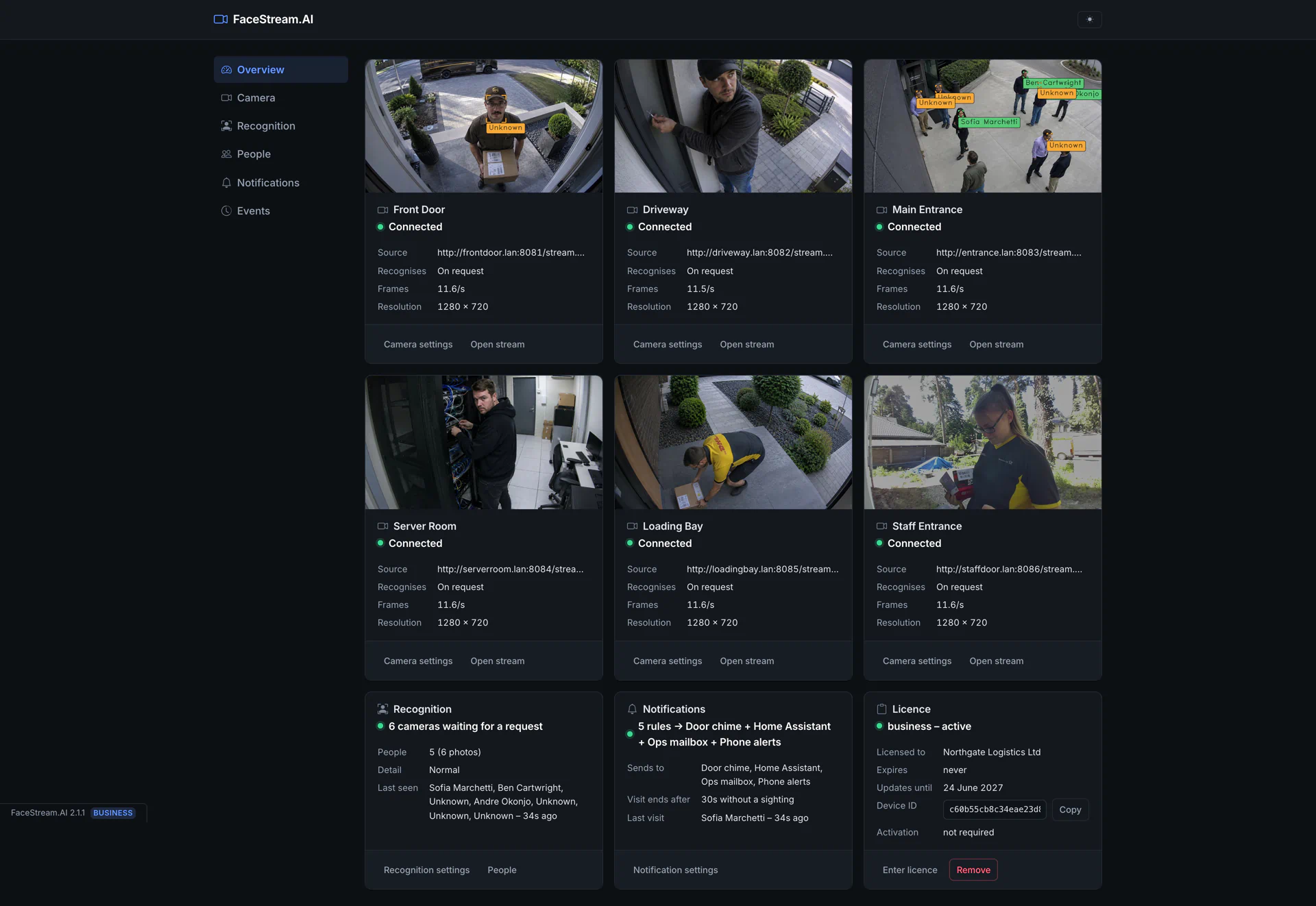Screen dimensions: 1316x906
Task: Go to the Camera sidebar section
Action: (x=280, y=98)
